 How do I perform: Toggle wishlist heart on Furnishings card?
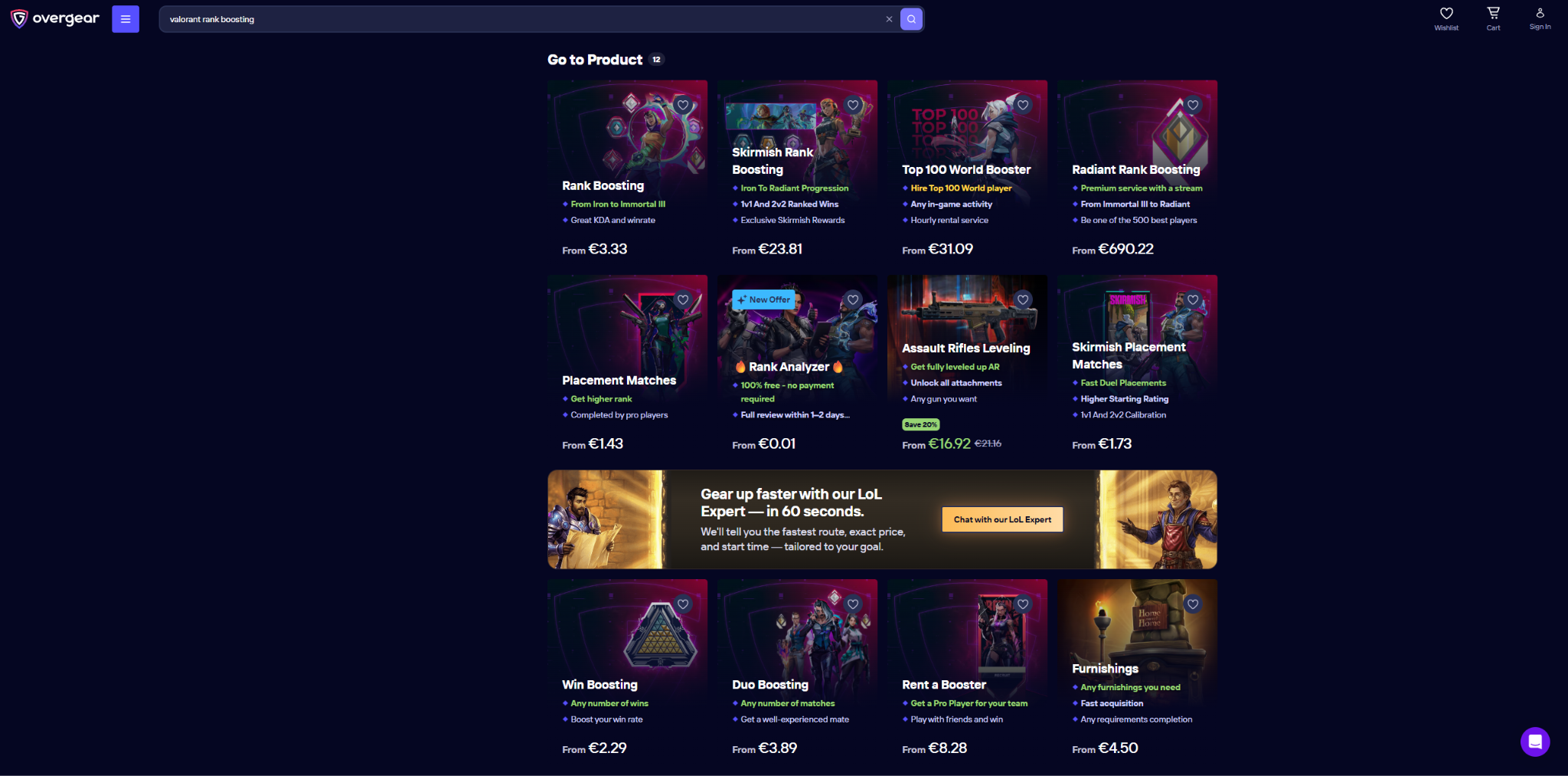pos(1193,604)
